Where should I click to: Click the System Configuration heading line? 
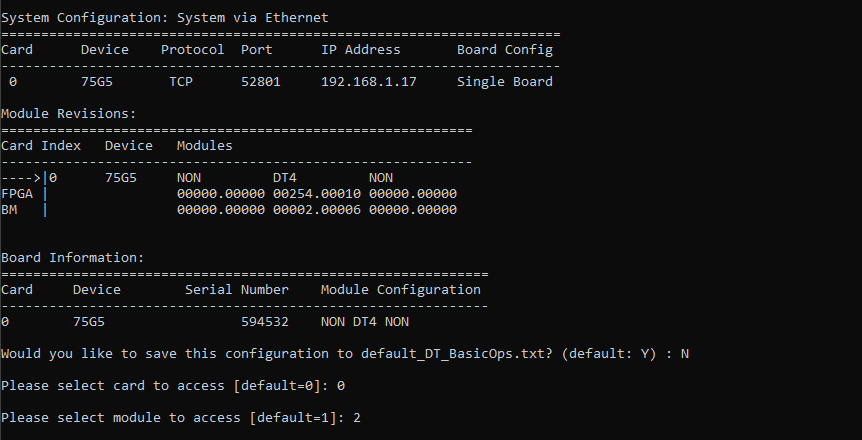pyautogui.click(x=164, y=18)
